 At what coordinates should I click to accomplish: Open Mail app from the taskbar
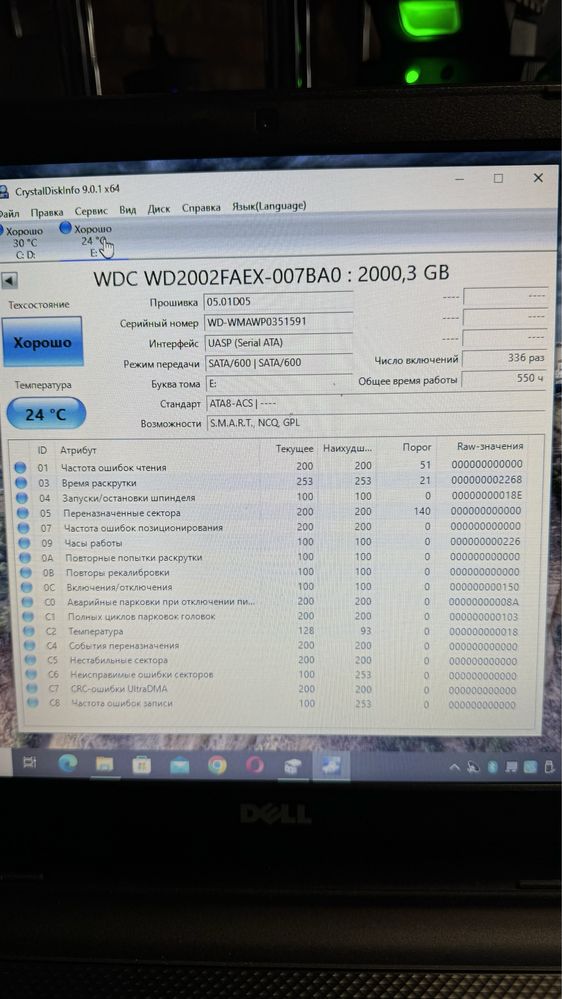tap(180, 766)
